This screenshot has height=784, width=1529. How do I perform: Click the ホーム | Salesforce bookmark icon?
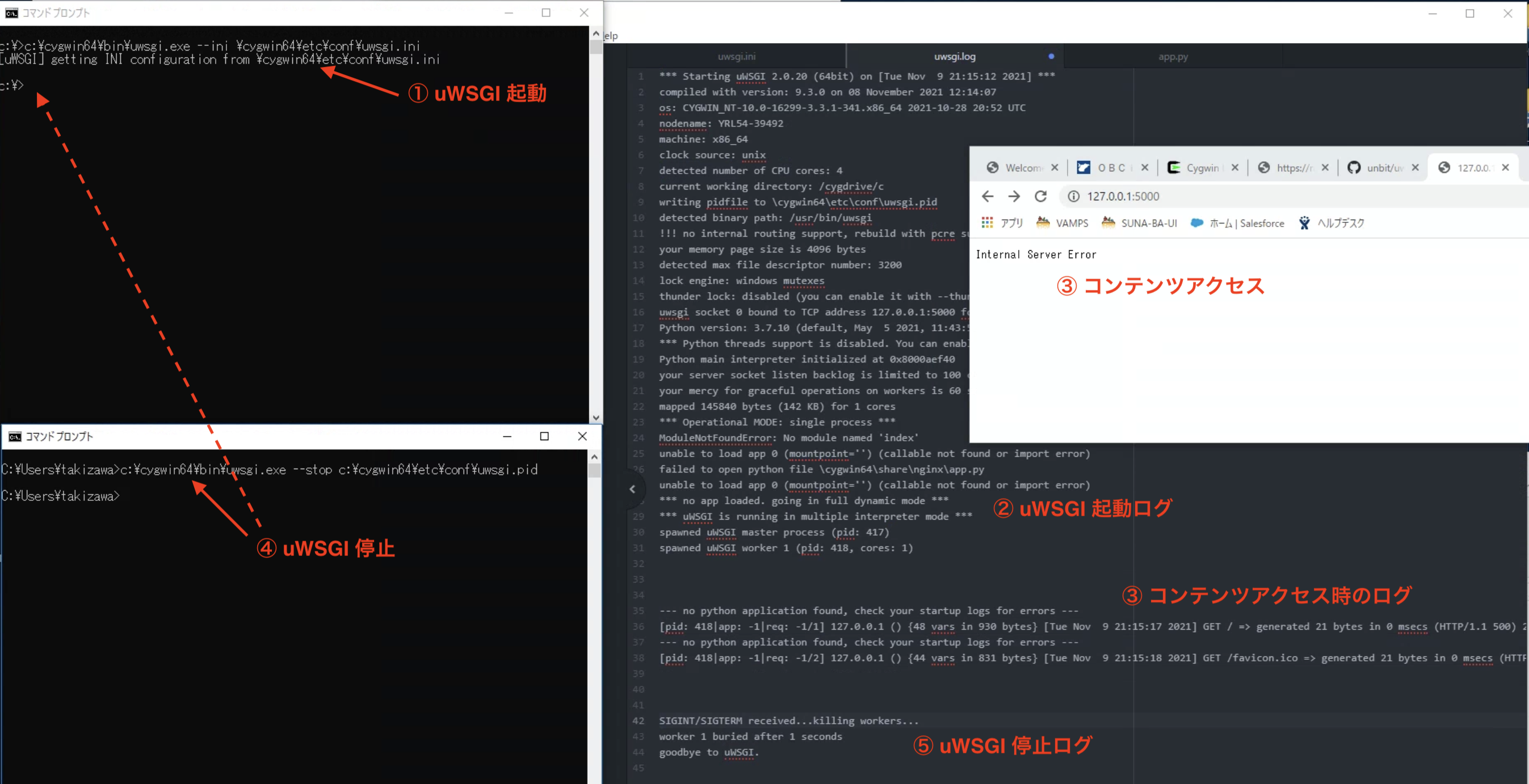[1197, 222]
